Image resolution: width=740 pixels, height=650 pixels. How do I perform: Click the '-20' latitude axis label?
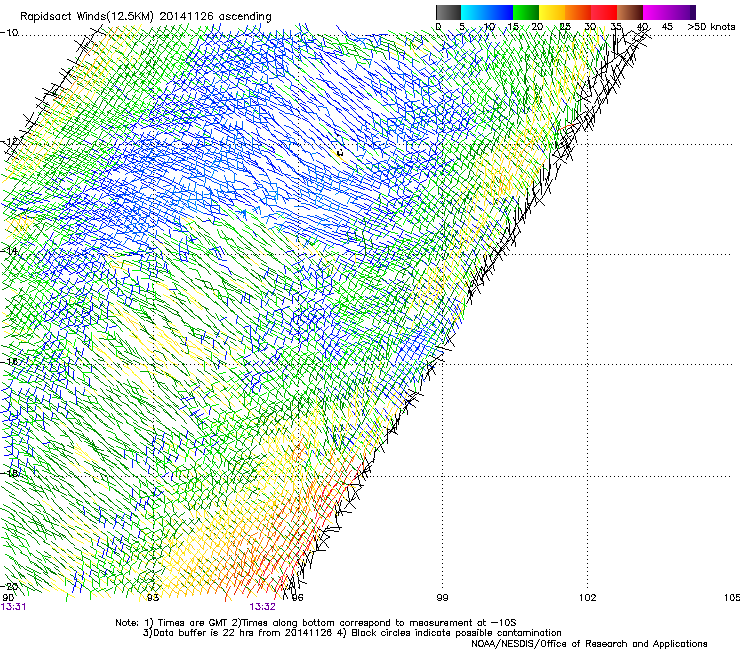(9, 586)
